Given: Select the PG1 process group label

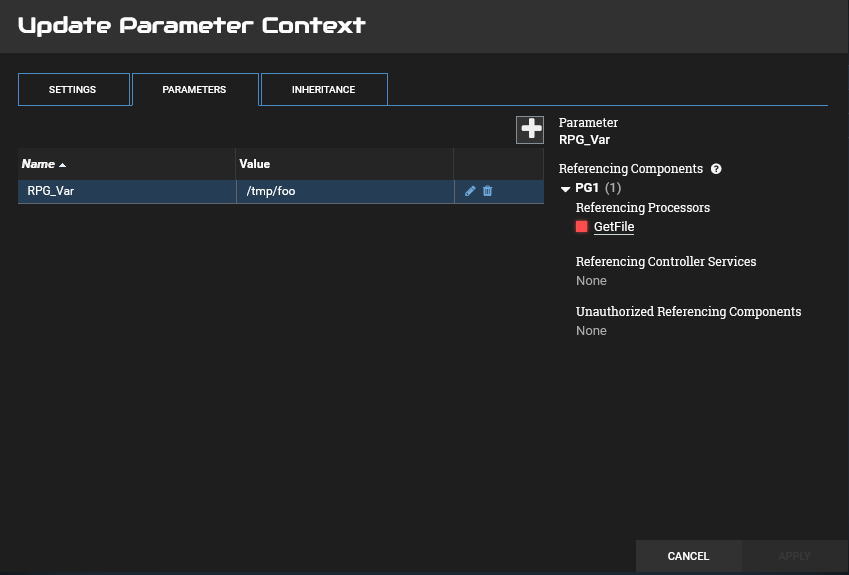Looking at the screenshot, I should coord(587,188).
